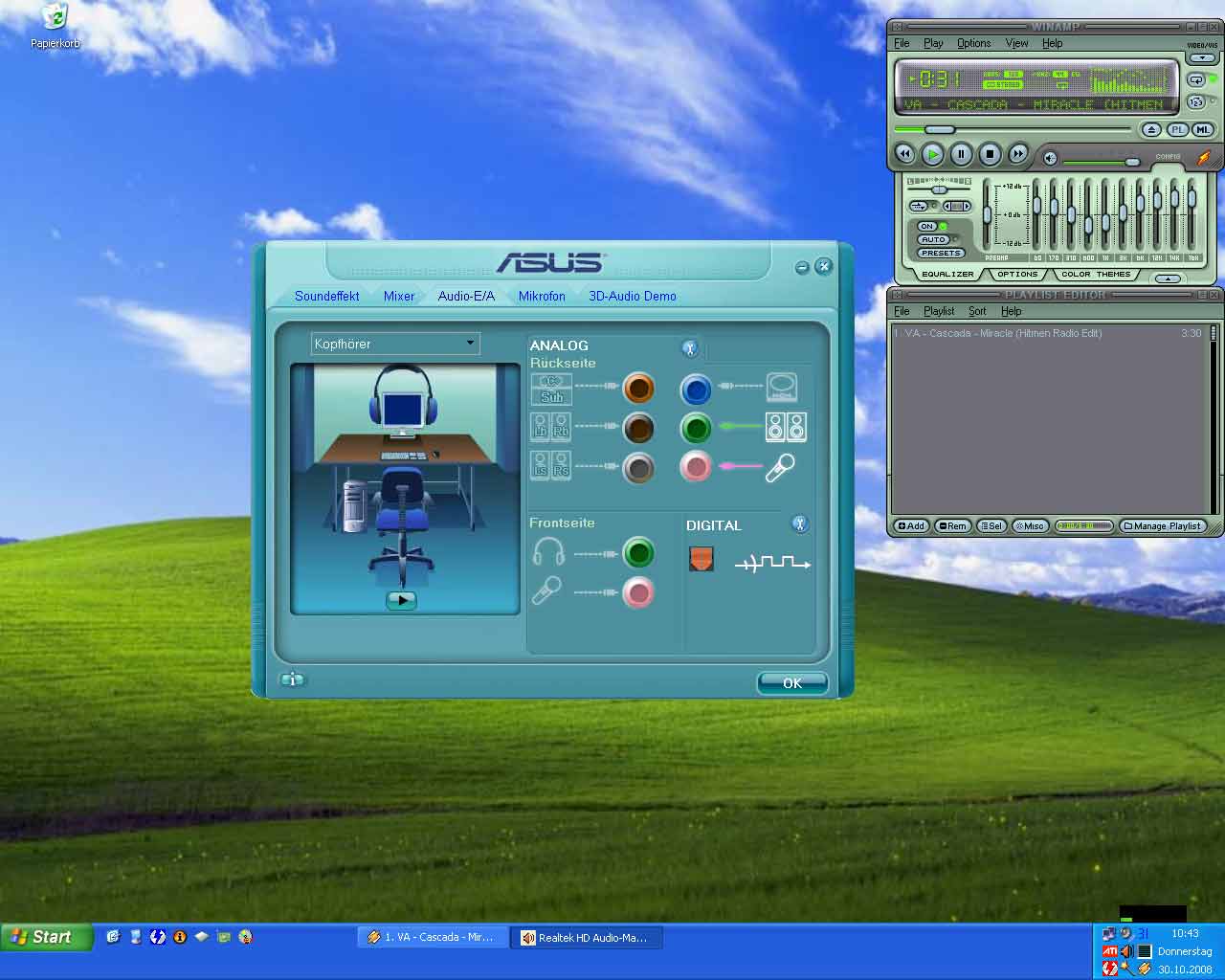Viewport: 1225px width, 980px height.
Task: Switch to the Soundeffekt tab
Action: [x=327, y=296]
